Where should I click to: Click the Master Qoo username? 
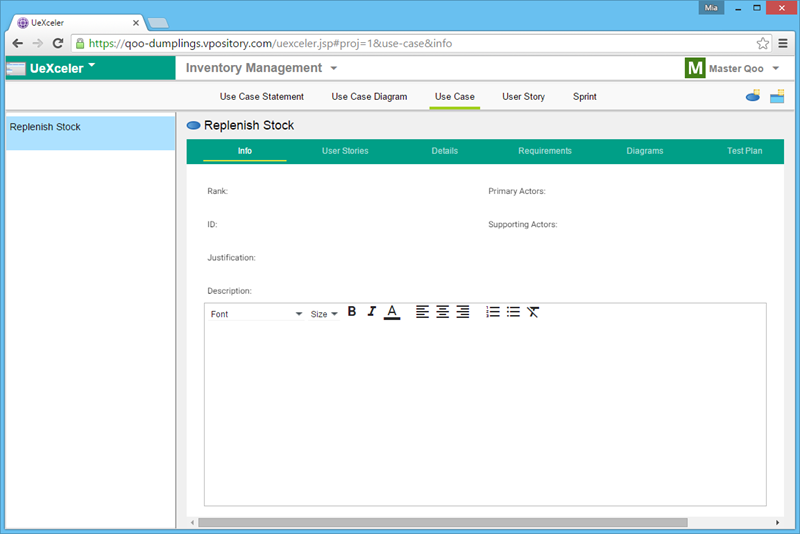point(736,68)
